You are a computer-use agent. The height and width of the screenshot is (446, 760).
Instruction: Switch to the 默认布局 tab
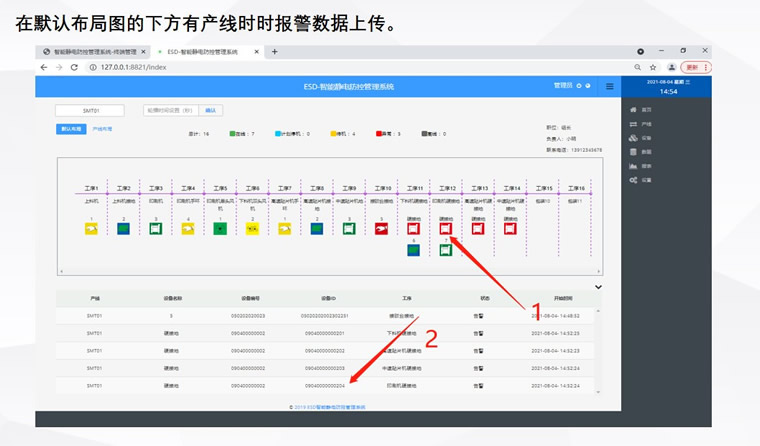pyautogui.click(x=71, y=129)
